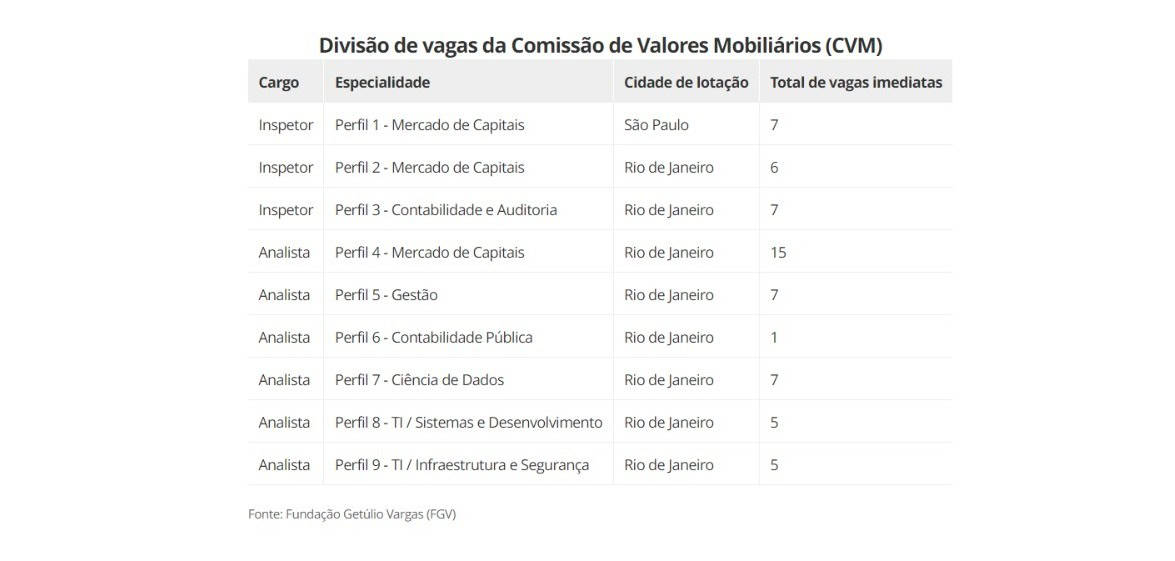The image size is (1175, 561).
Task: Click the Cargo column header
Action: pos(279,83)
